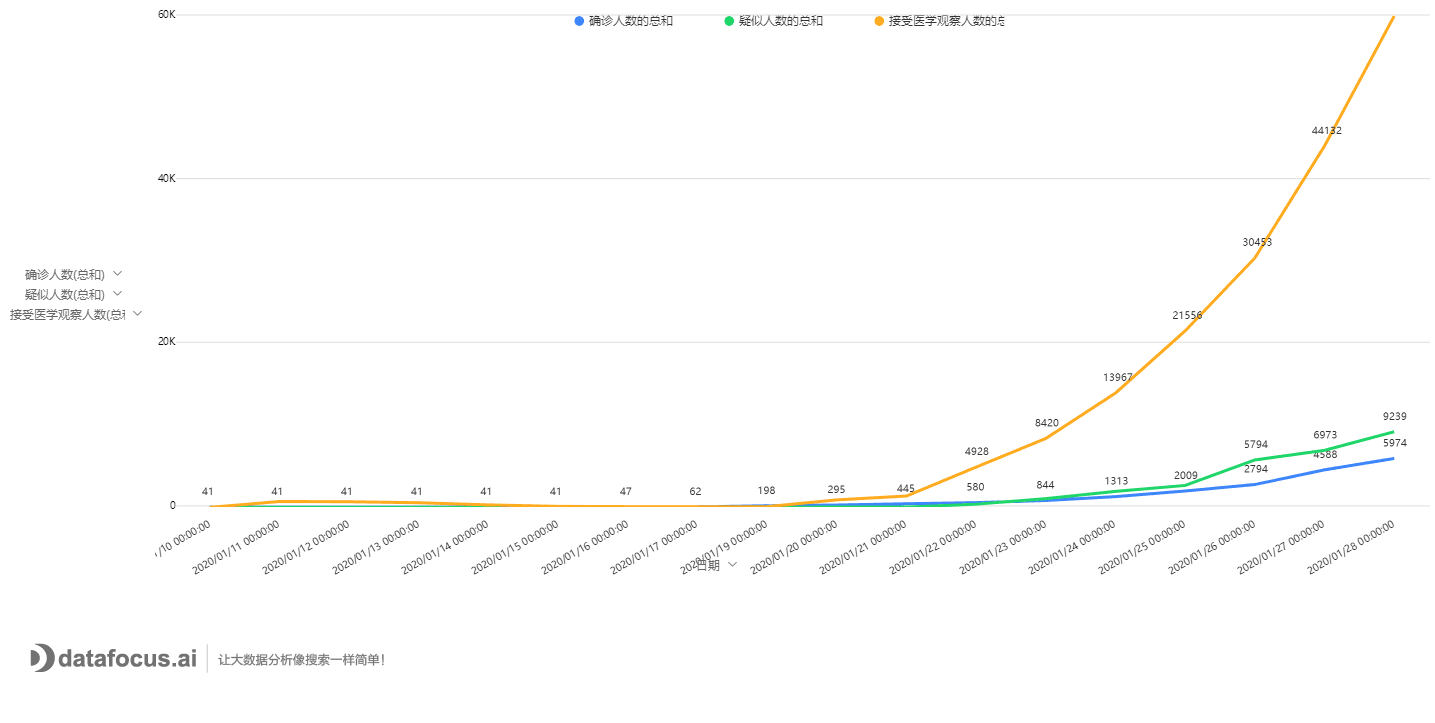
Task: Click x-axis date 2020/01/25 00:00:00
Action: pyautogui.click(x=1143, y=546)
